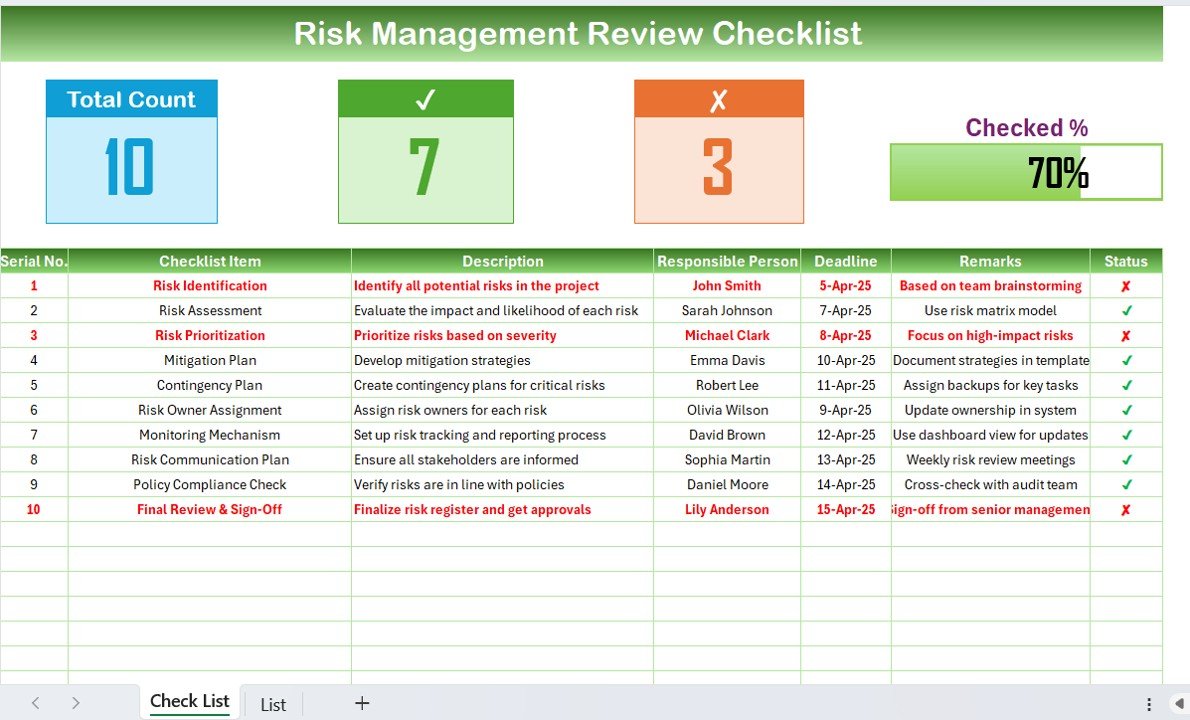Click the Risk Owner Assignment cell
Viewport: 1190px width, 720px height.
(x=210, y=410)
